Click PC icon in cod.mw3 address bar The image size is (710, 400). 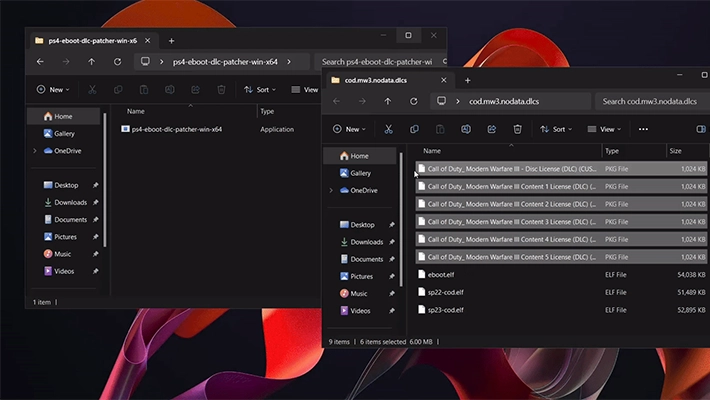[x=441, y=101]
